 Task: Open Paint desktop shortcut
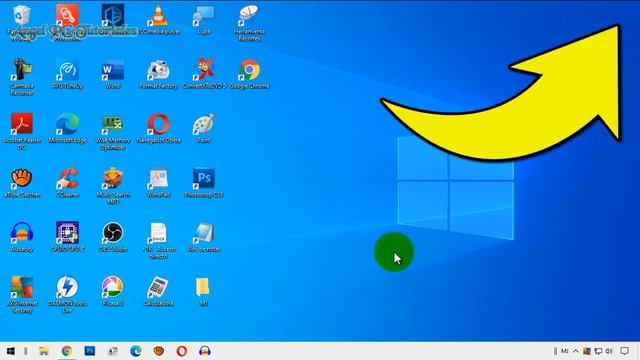(x=204, y=124)
